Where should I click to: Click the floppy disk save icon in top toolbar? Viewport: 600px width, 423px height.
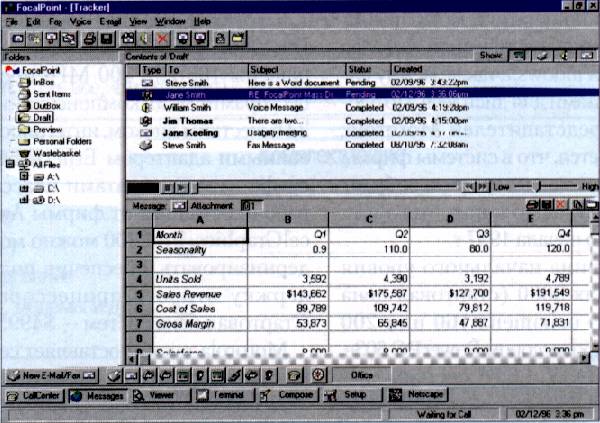click(x=106, y=39)
